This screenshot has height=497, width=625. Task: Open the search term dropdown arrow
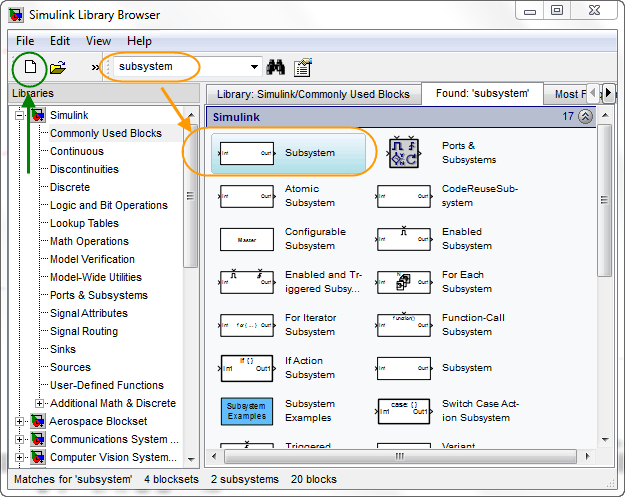pyautogui.click(x=254, y=67)
